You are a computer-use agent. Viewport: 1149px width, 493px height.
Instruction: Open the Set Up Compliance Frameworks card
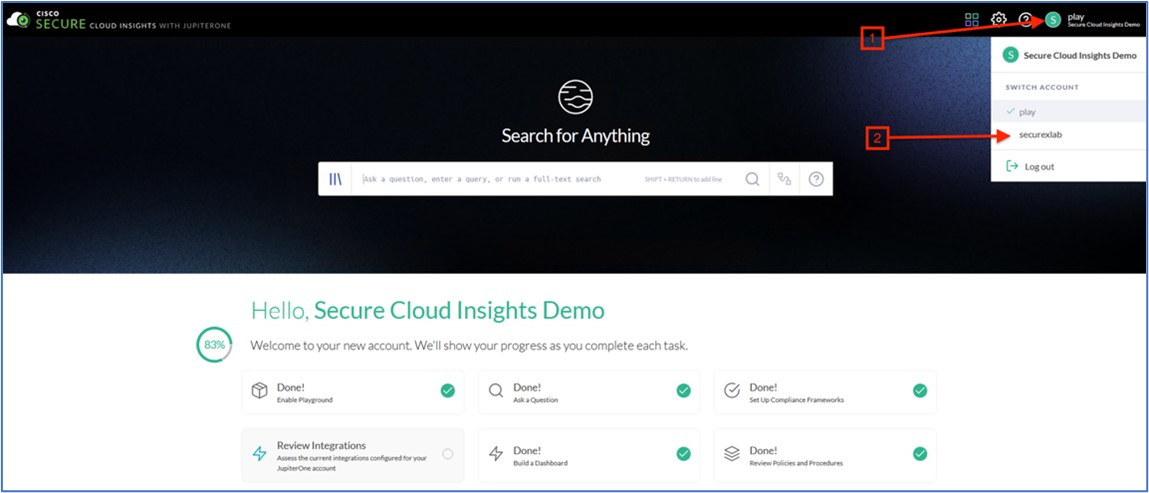click(825, 393)
